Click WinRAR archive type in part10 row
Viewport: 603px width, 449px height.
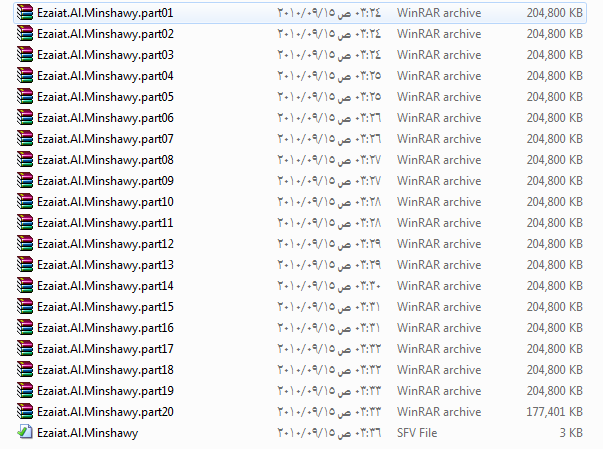[439, 202]
